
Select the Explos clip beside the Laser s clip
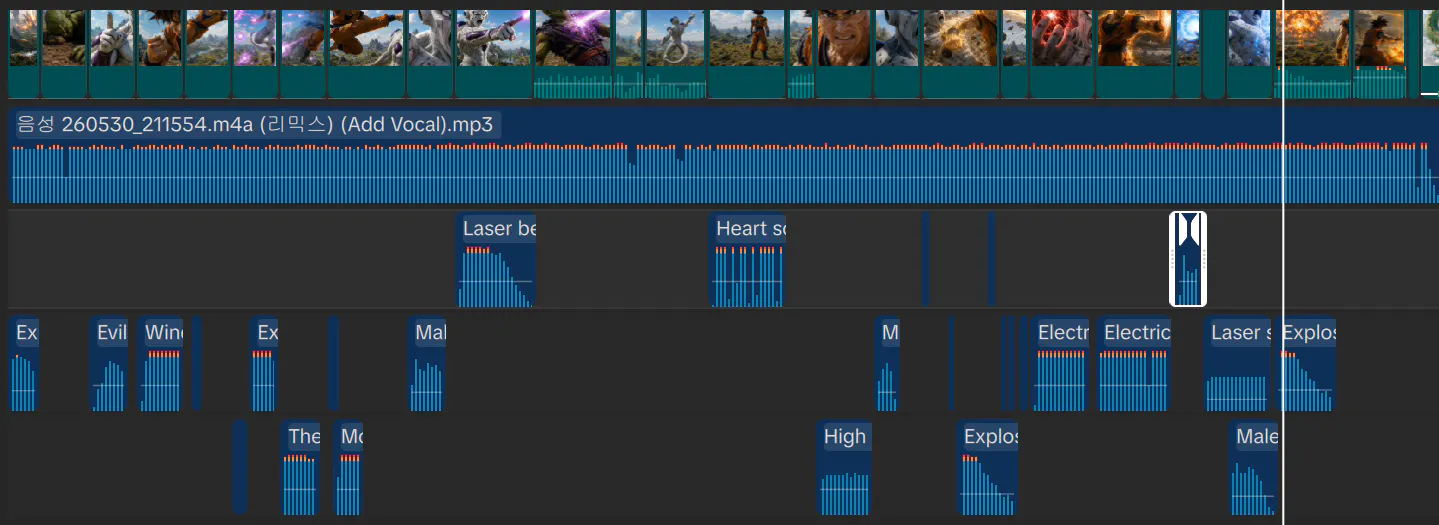pos(1306,364)
